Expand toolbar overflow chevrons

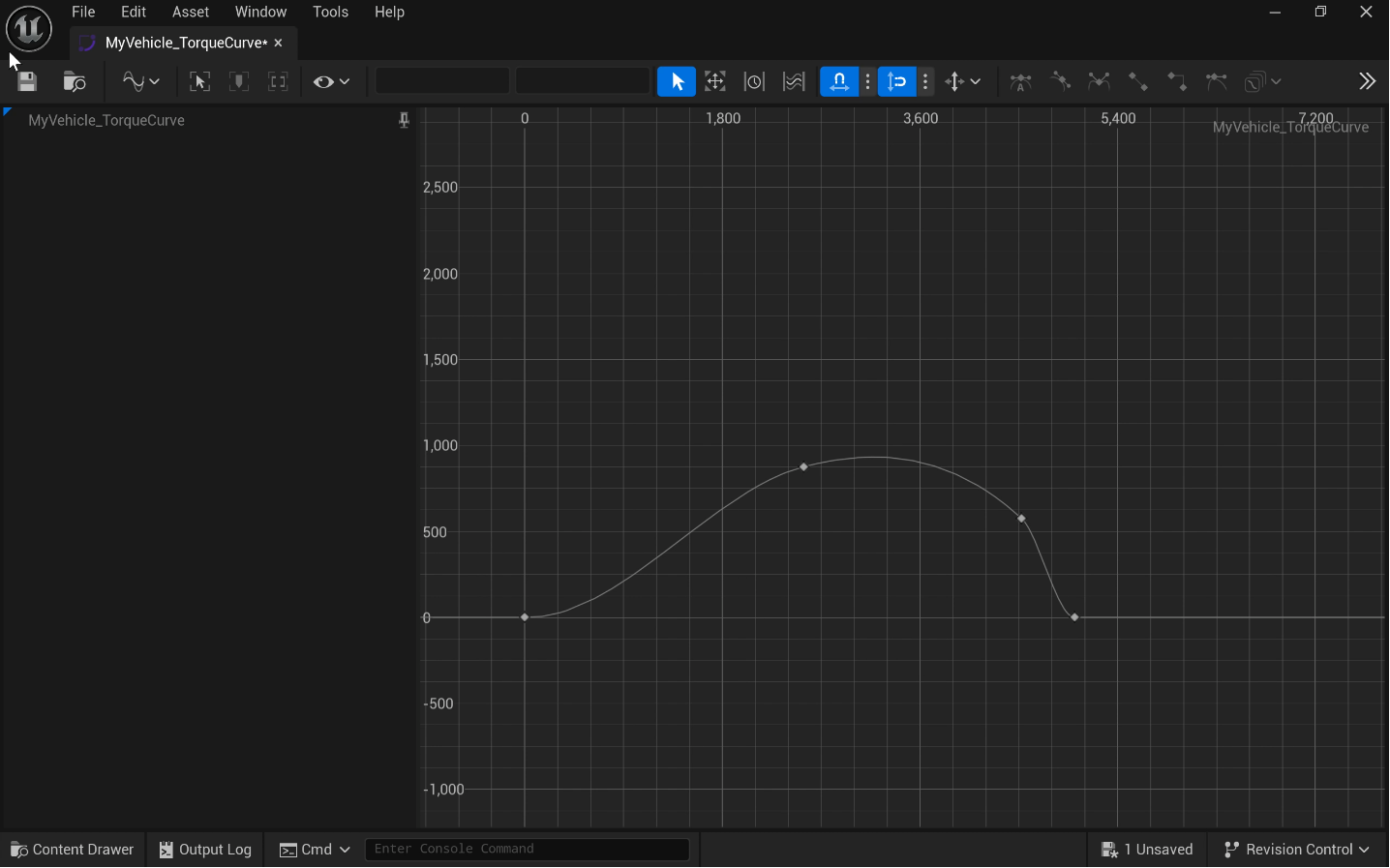pos(1367,82)
